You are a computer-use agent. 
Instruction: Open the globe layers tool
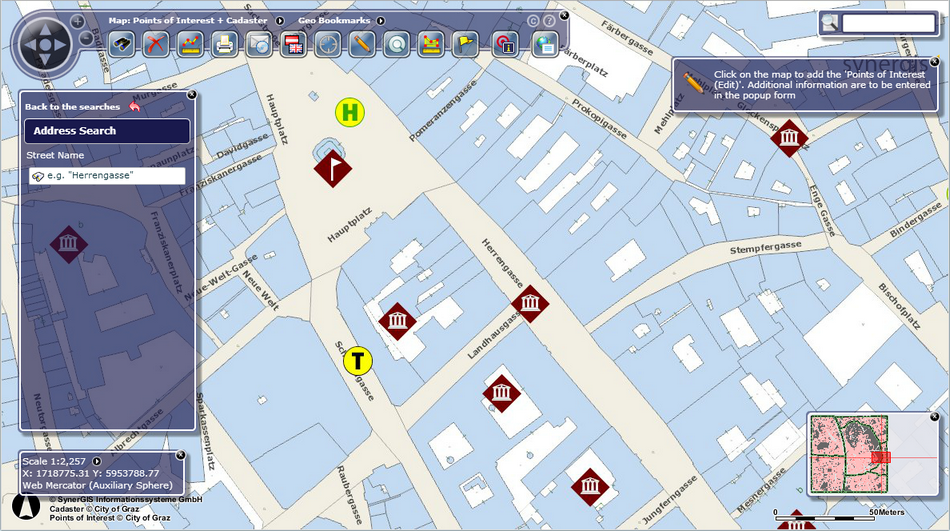(545, 45)
